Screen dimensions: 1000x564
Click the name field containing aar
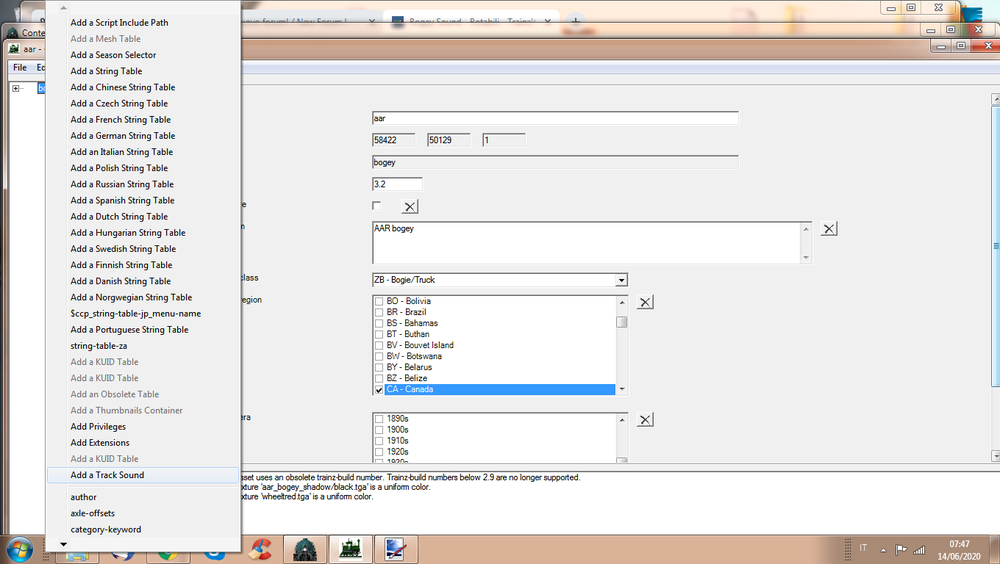click(x=555, y=118)
